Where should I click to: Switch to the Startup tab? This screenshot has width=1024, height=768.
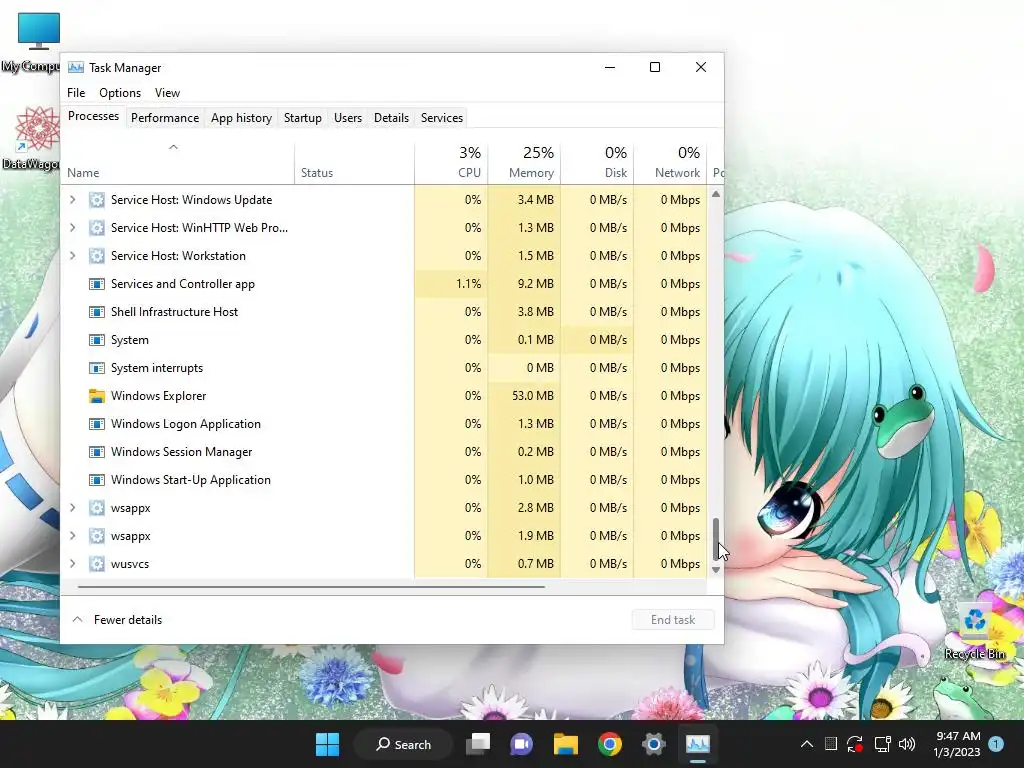pos(302,118)
